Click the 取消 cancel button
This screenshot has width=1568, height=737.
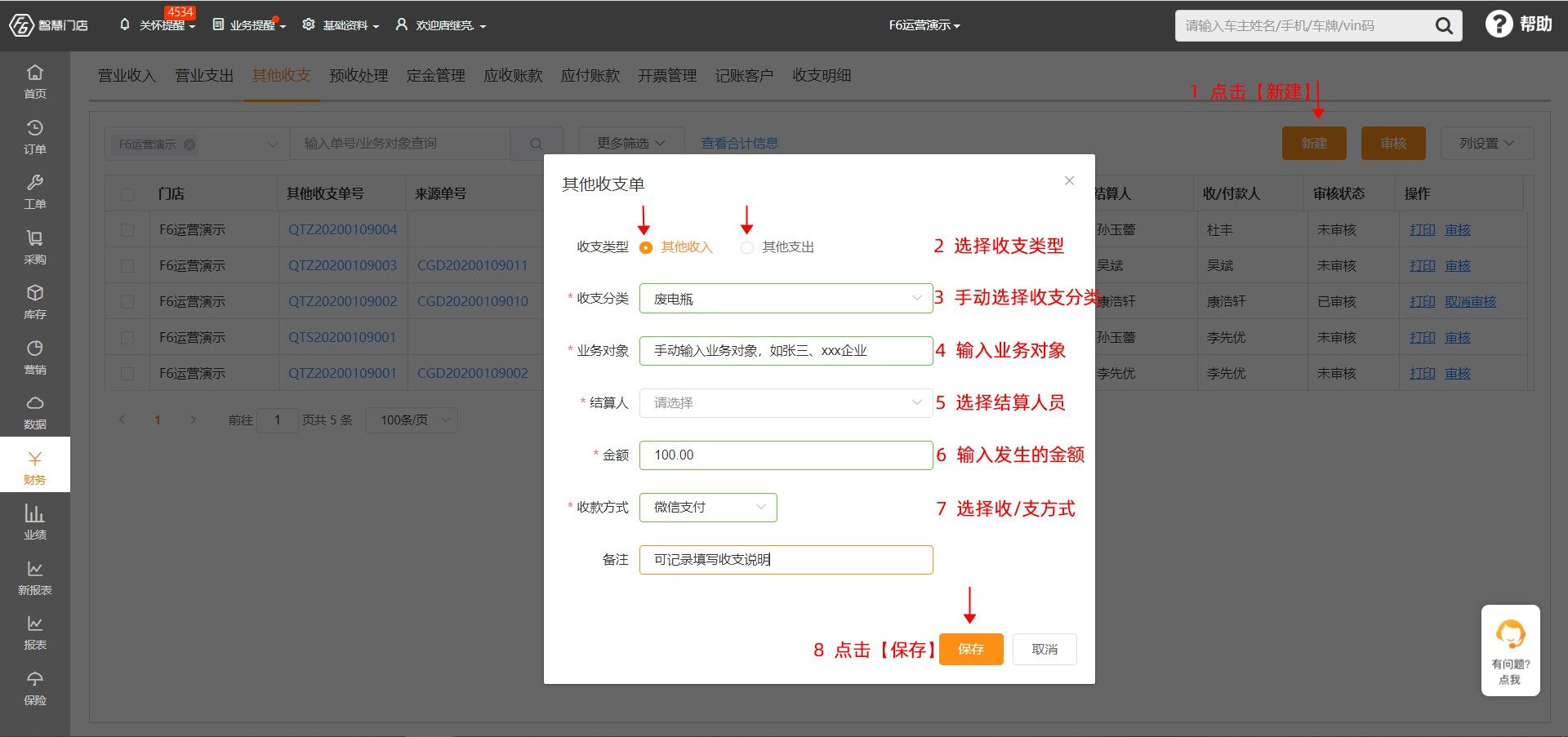[x=1045, y=650]
